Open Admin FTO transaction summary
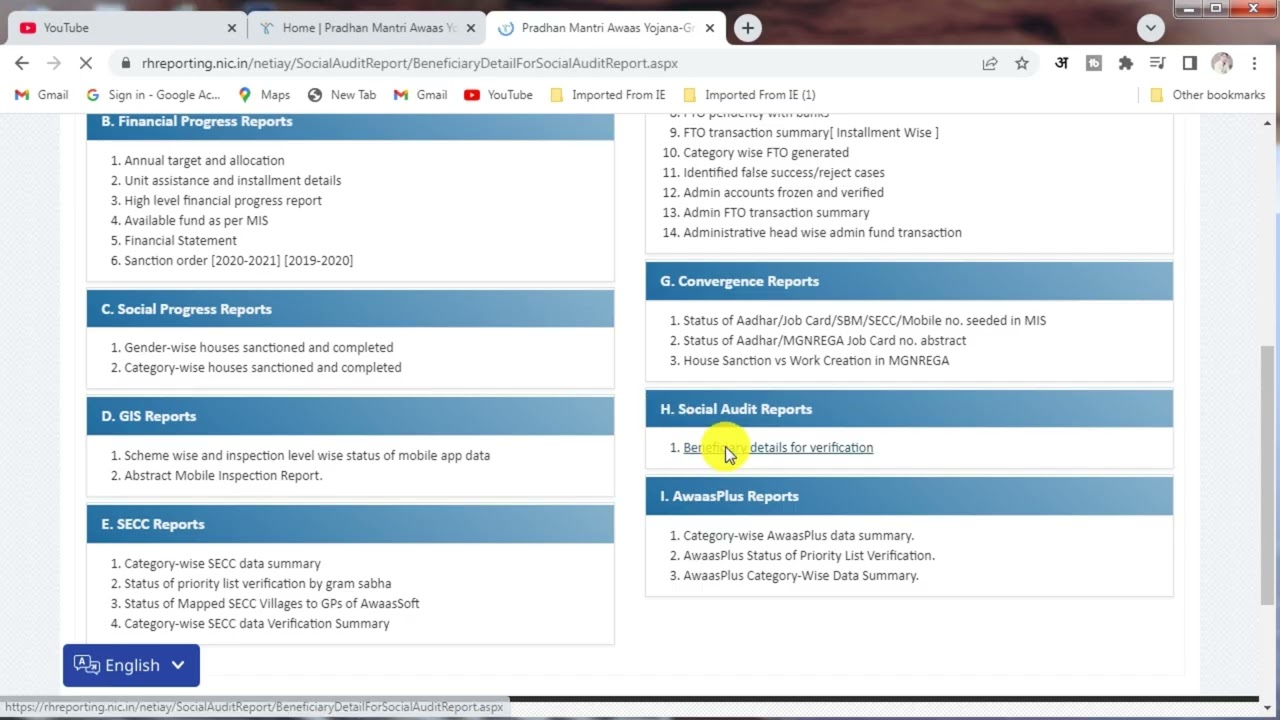 (776, 212)
